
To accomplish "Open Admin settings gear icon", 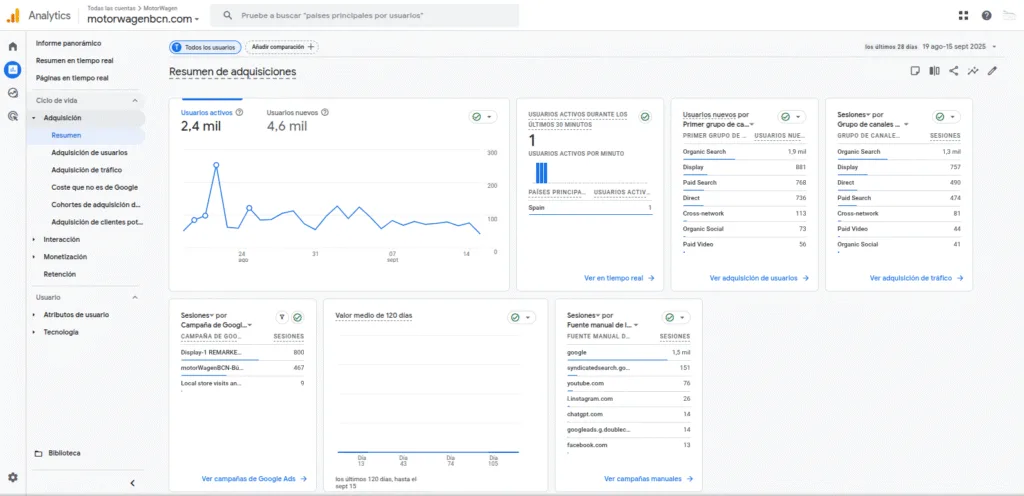I will click(12, 477).
